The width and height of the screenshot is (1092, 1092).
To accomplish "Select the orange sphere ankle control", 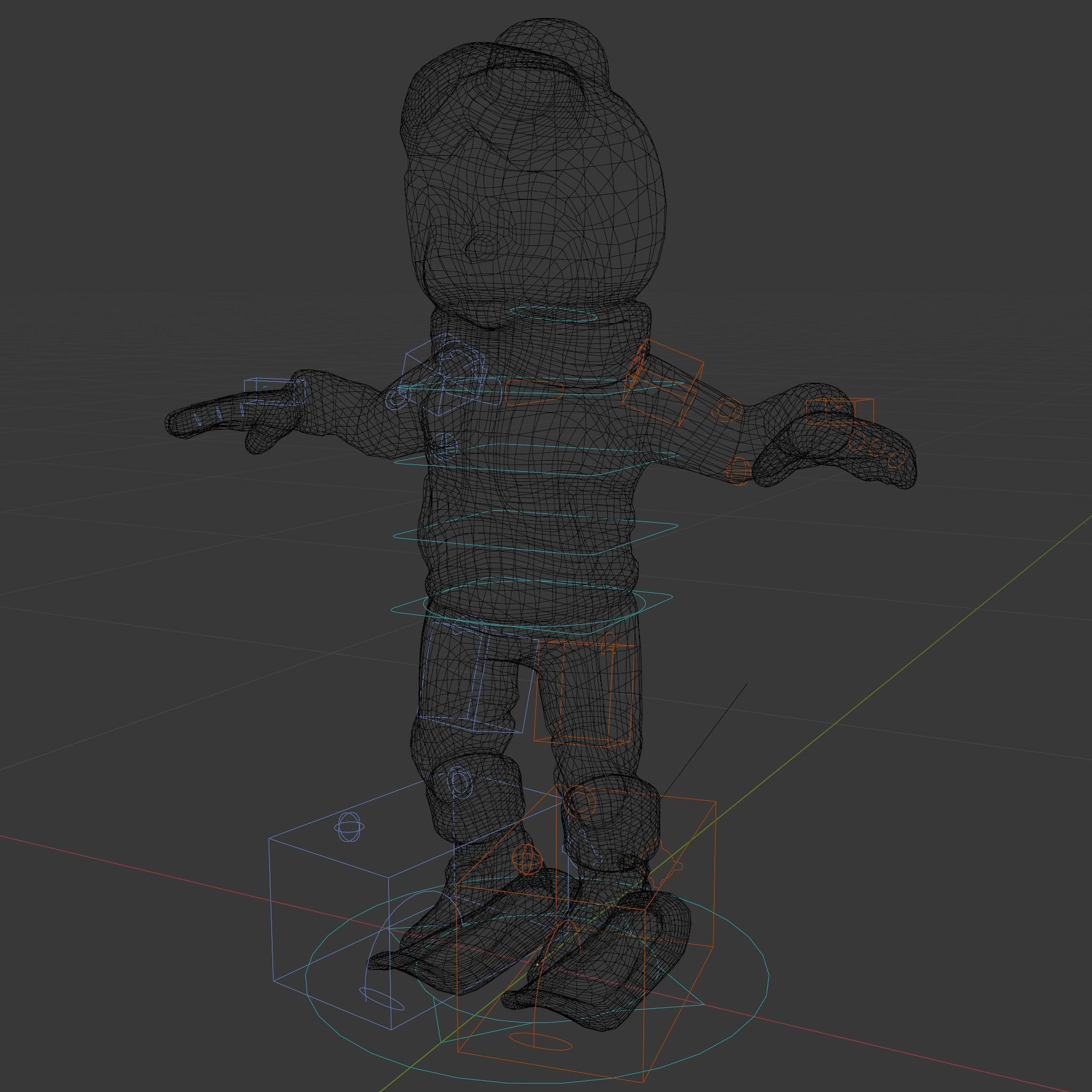I will 527,859.
